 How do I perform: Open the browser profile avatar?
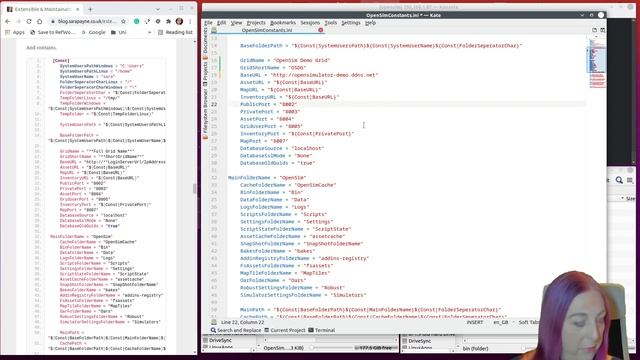tap(179, 21)
